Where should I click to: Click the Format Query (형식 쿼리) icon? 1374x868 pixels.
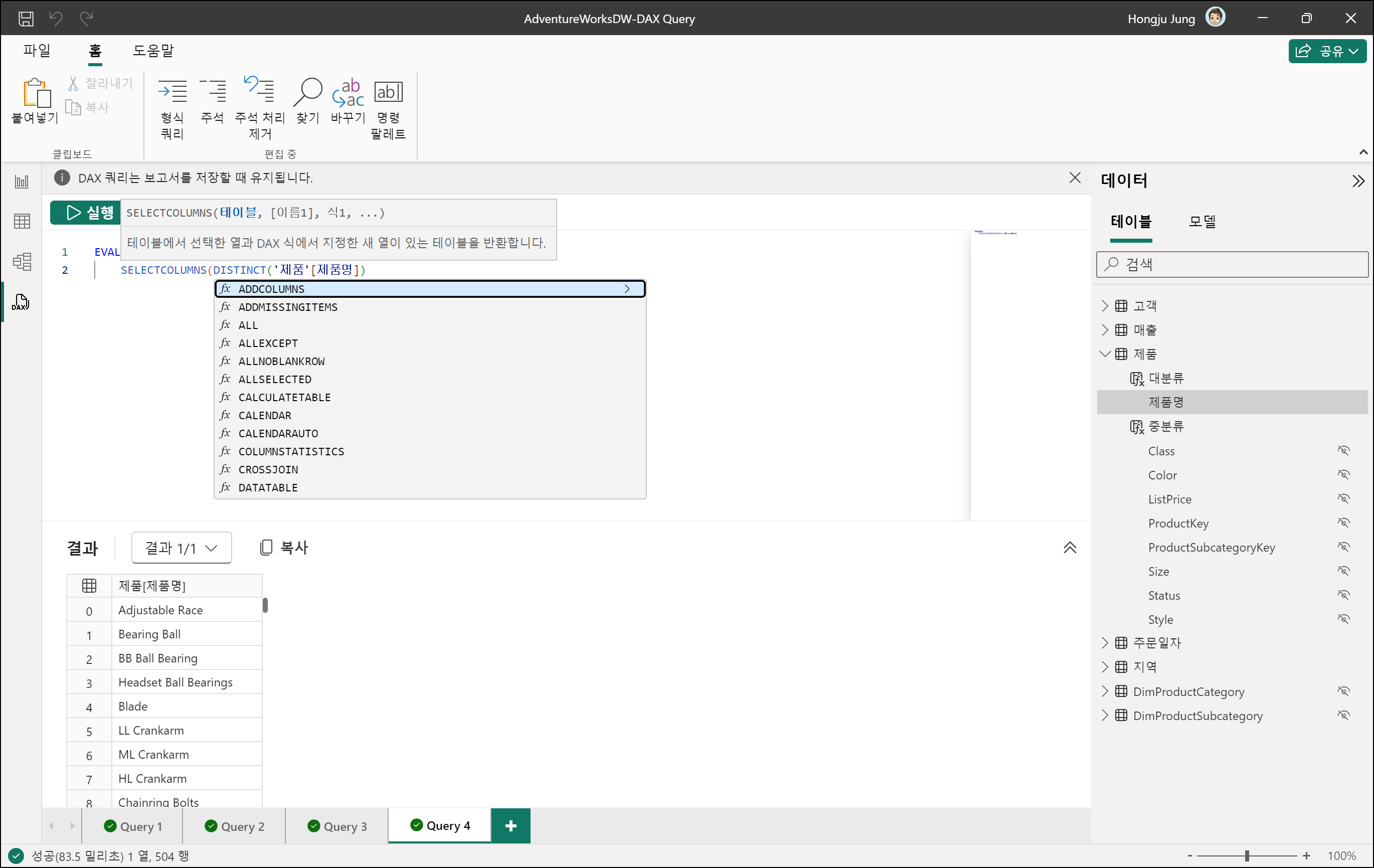(x=171, y=92)
